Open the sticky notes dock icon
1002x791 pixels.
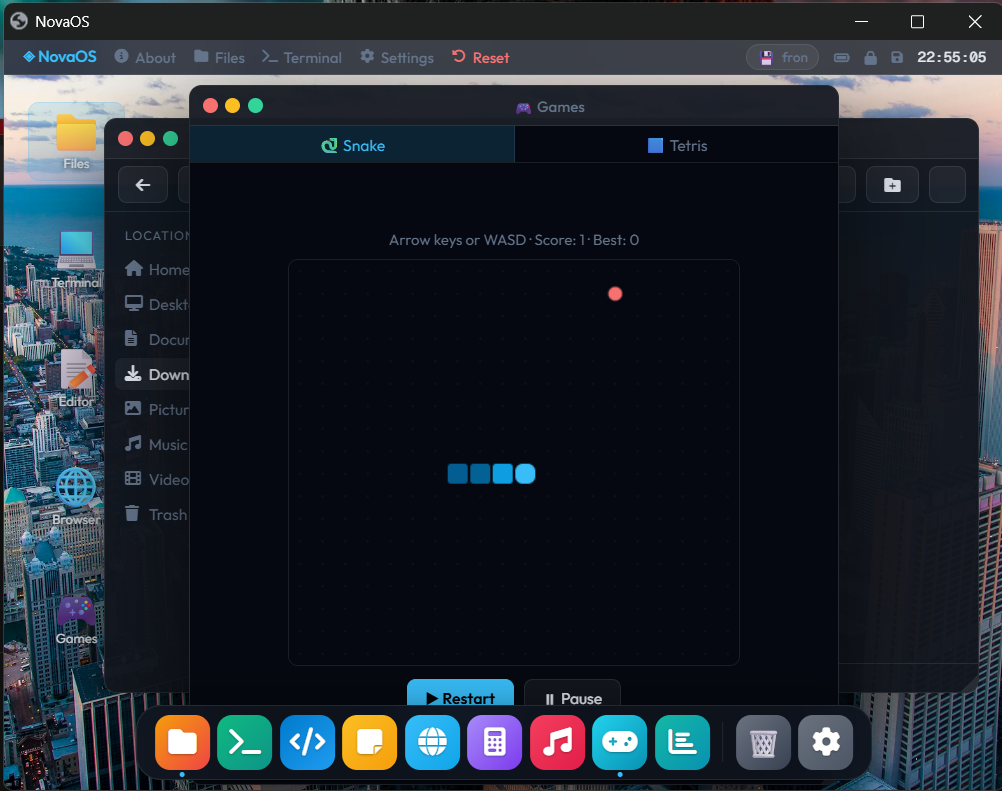click(x=369, y=742)
